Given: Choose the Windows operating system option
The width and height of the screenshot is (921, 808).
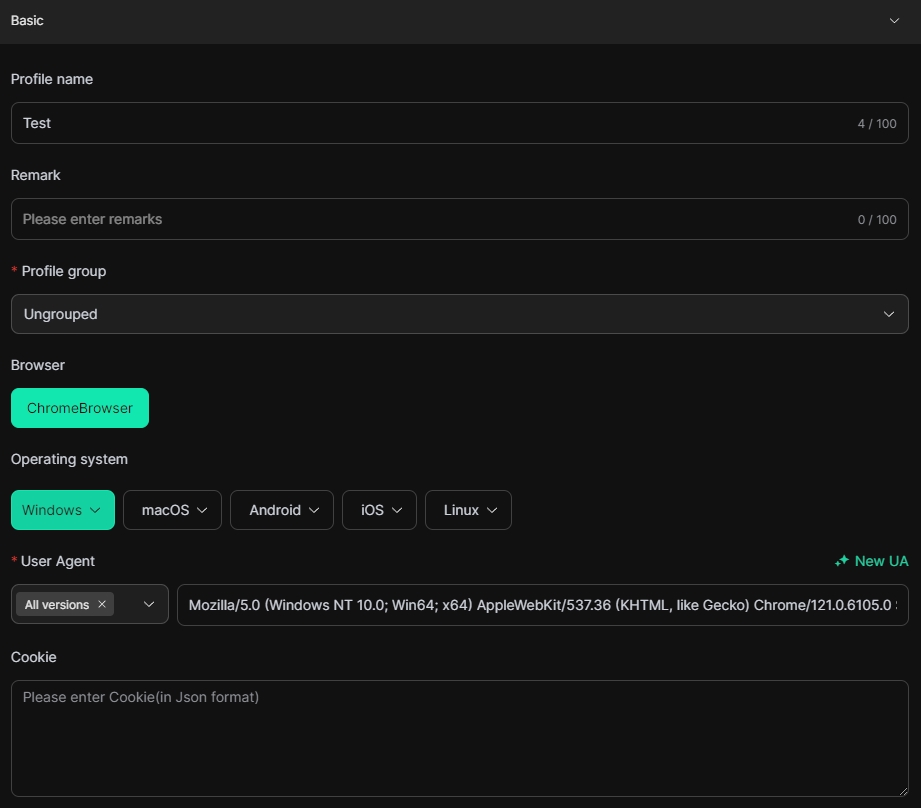Looking at the screenshot, I should (63, 510).
